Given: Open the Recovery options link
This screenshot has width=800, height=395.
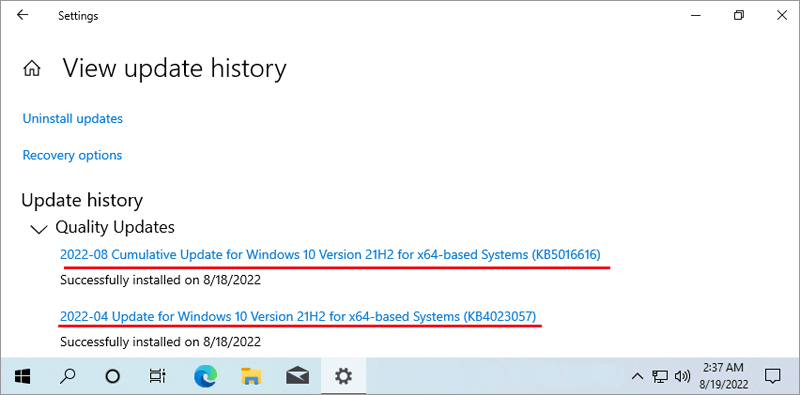Looking at the screenshot, I should (72, 155).
